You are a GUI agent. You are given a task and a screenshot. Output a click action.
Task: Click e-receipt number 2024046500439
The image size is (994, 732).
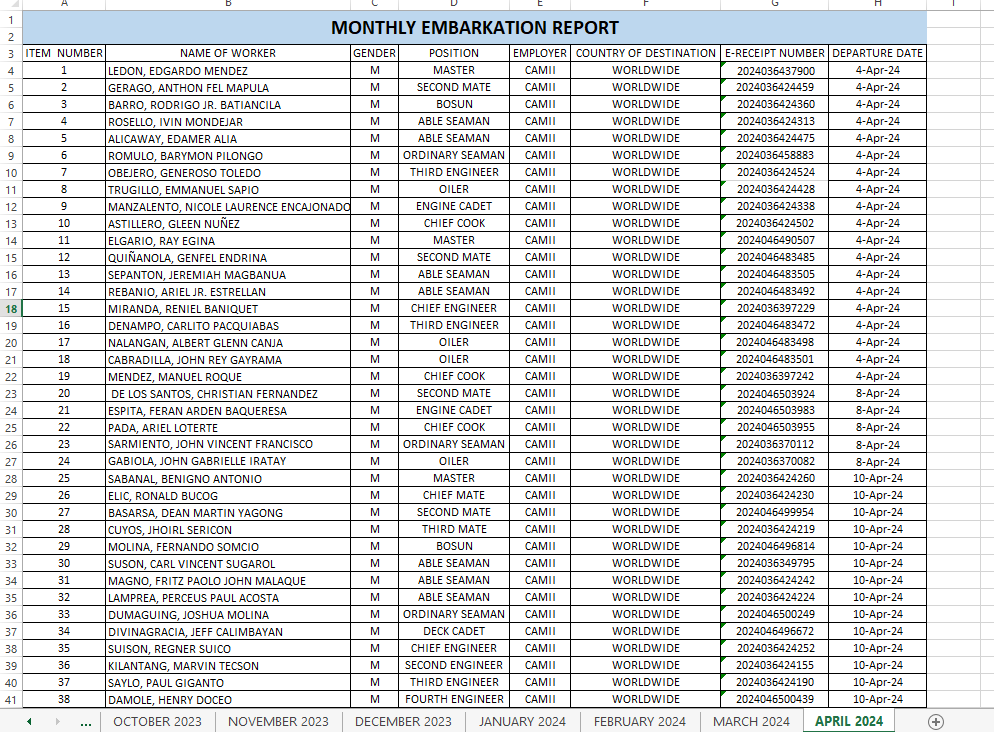pos(775,700)
